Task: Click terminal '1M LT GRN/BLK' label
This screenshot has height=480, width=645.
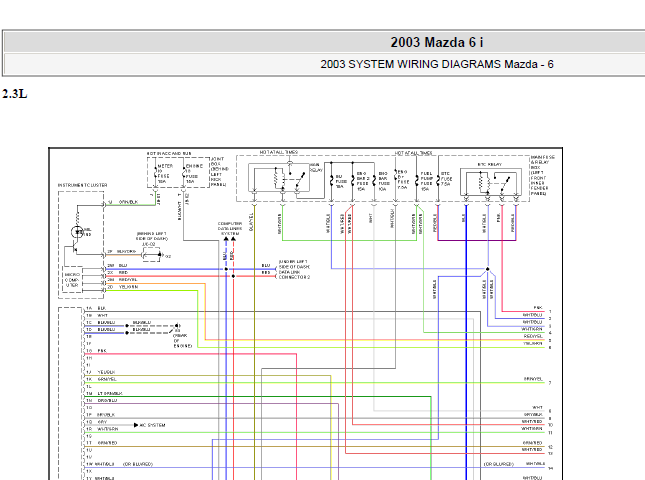Action: tap(104, 394)
